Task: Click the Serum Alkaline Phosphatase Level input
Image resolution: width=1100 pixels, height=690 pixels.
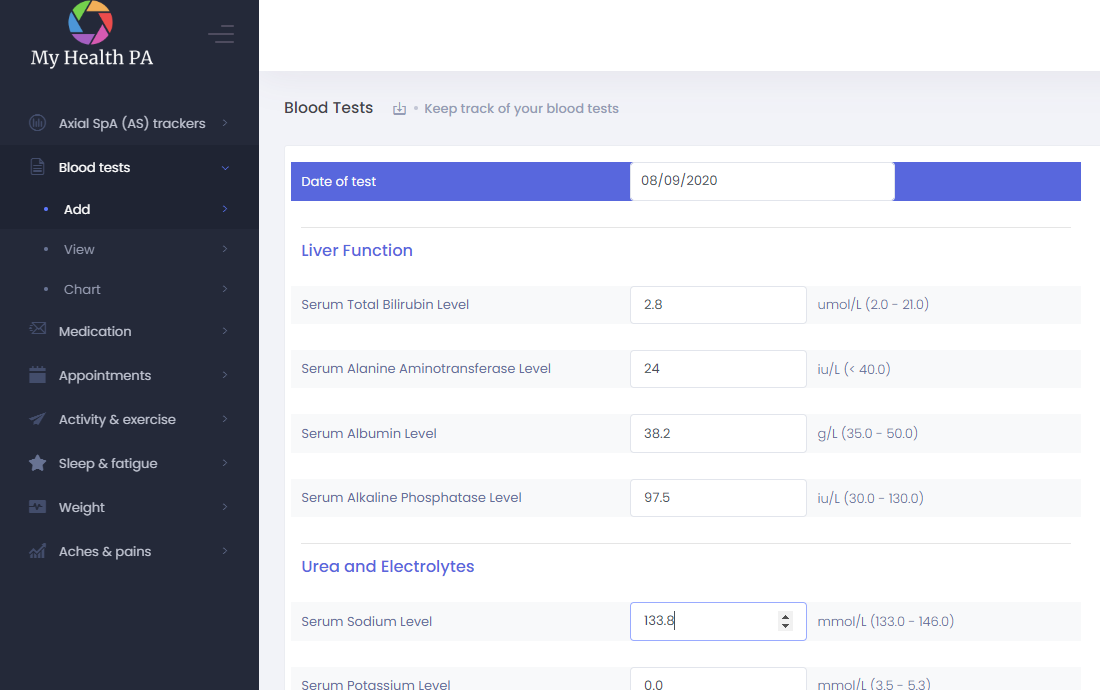Action: tap(718, 498)
